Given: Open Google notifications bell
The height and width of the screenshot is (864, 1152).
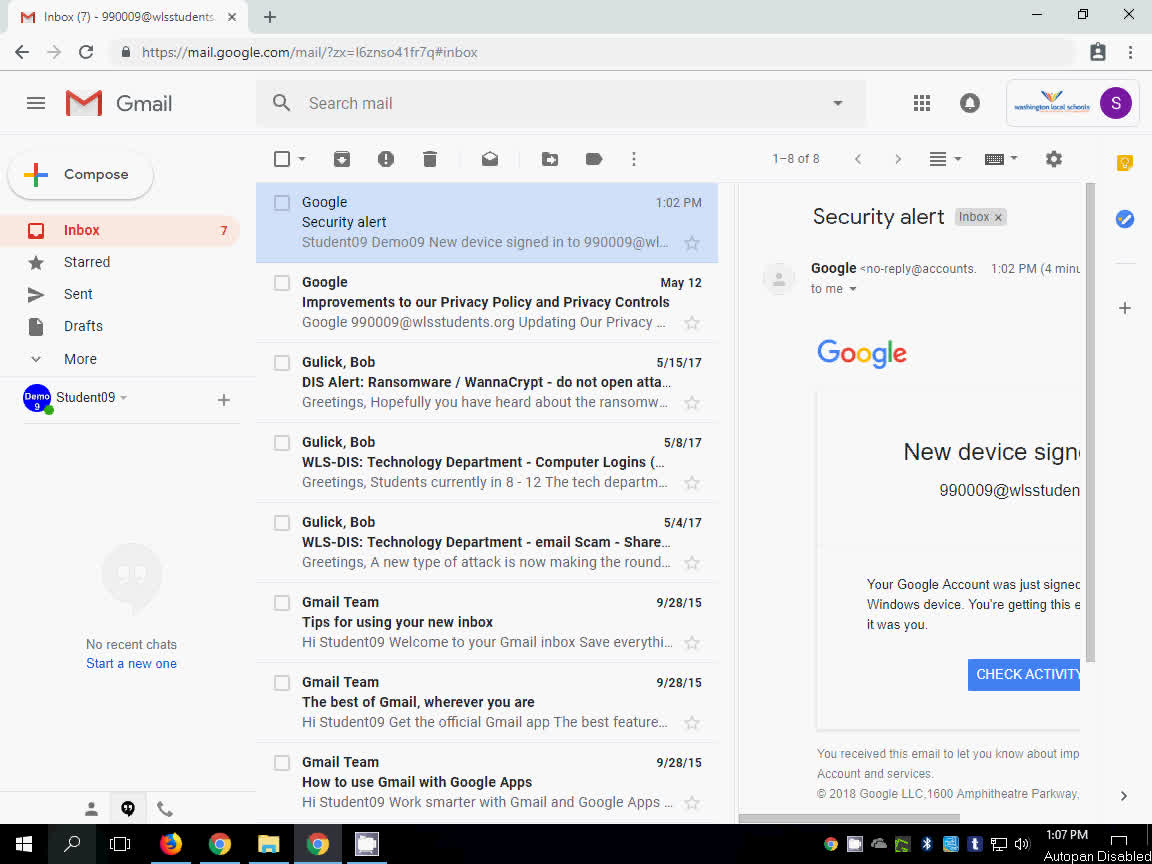Looking at the screenshot, I should pyautogui.click(x=969, y=102).
